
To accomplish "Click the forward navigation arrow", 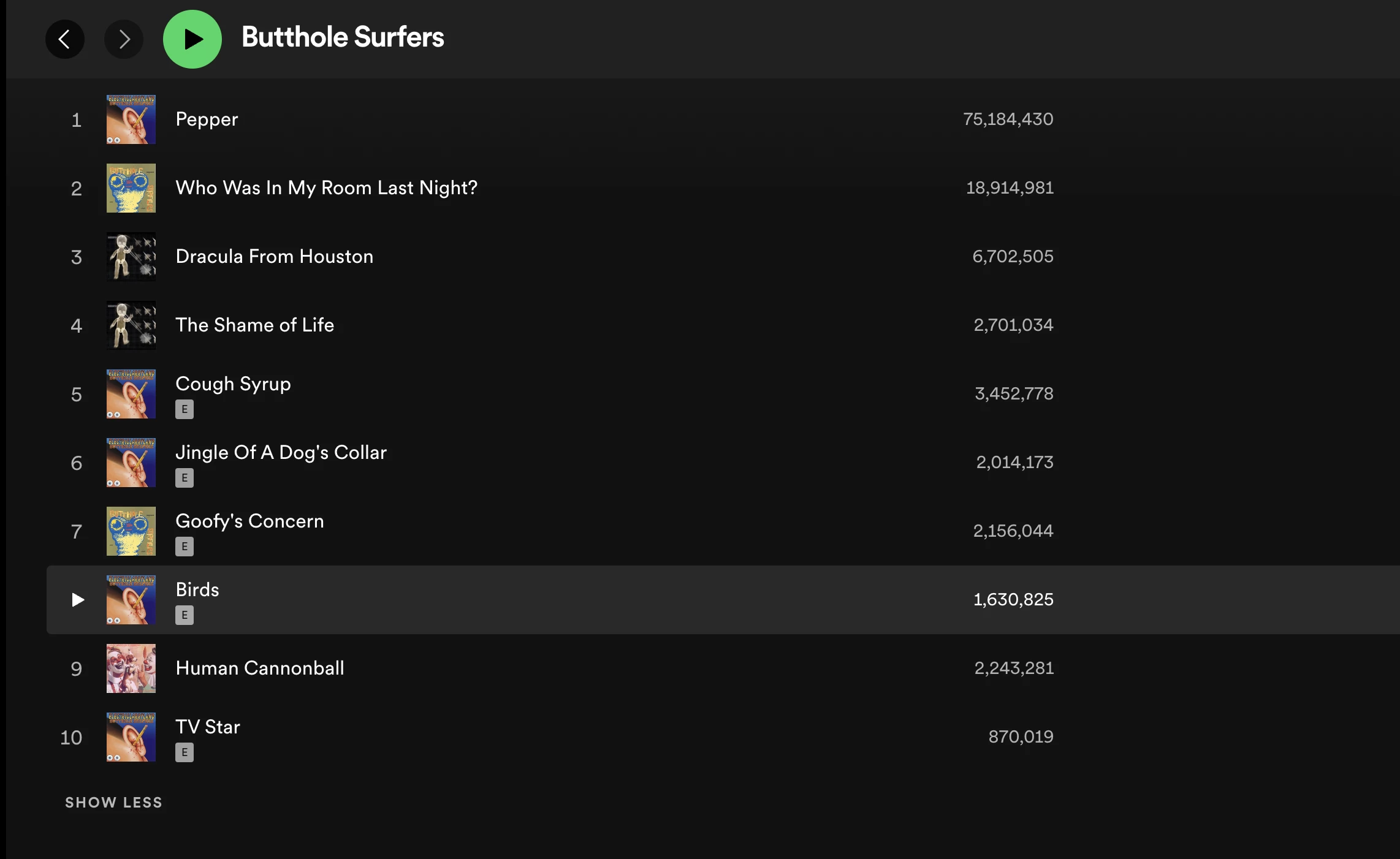I will coord(124,39).
